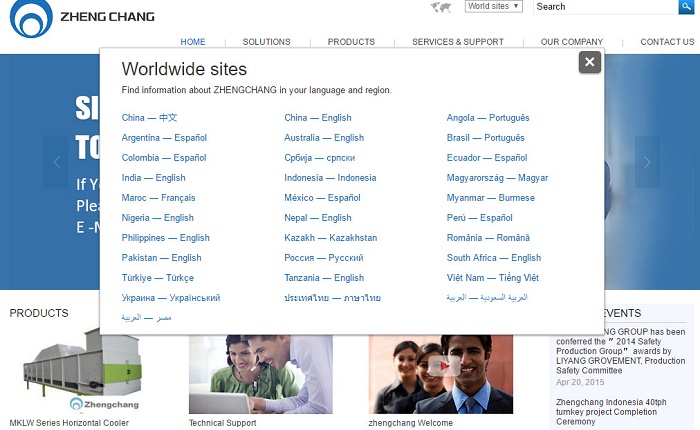Open the Saudi Arabia Arabic site link

coord(487,298)
